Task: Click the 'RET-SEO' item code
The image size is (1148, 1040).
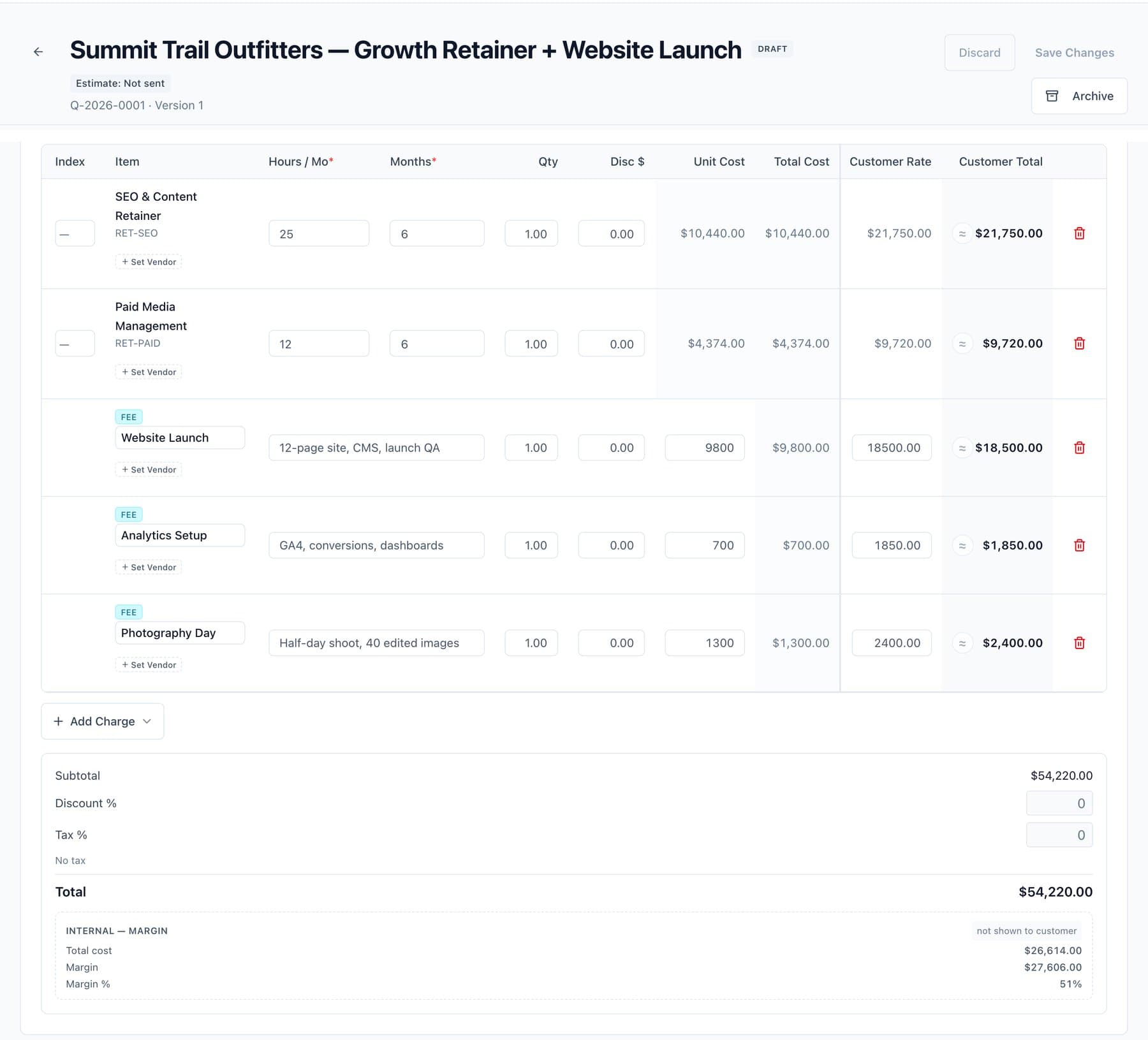Action: pyautogui.click(x=136, y=233)
